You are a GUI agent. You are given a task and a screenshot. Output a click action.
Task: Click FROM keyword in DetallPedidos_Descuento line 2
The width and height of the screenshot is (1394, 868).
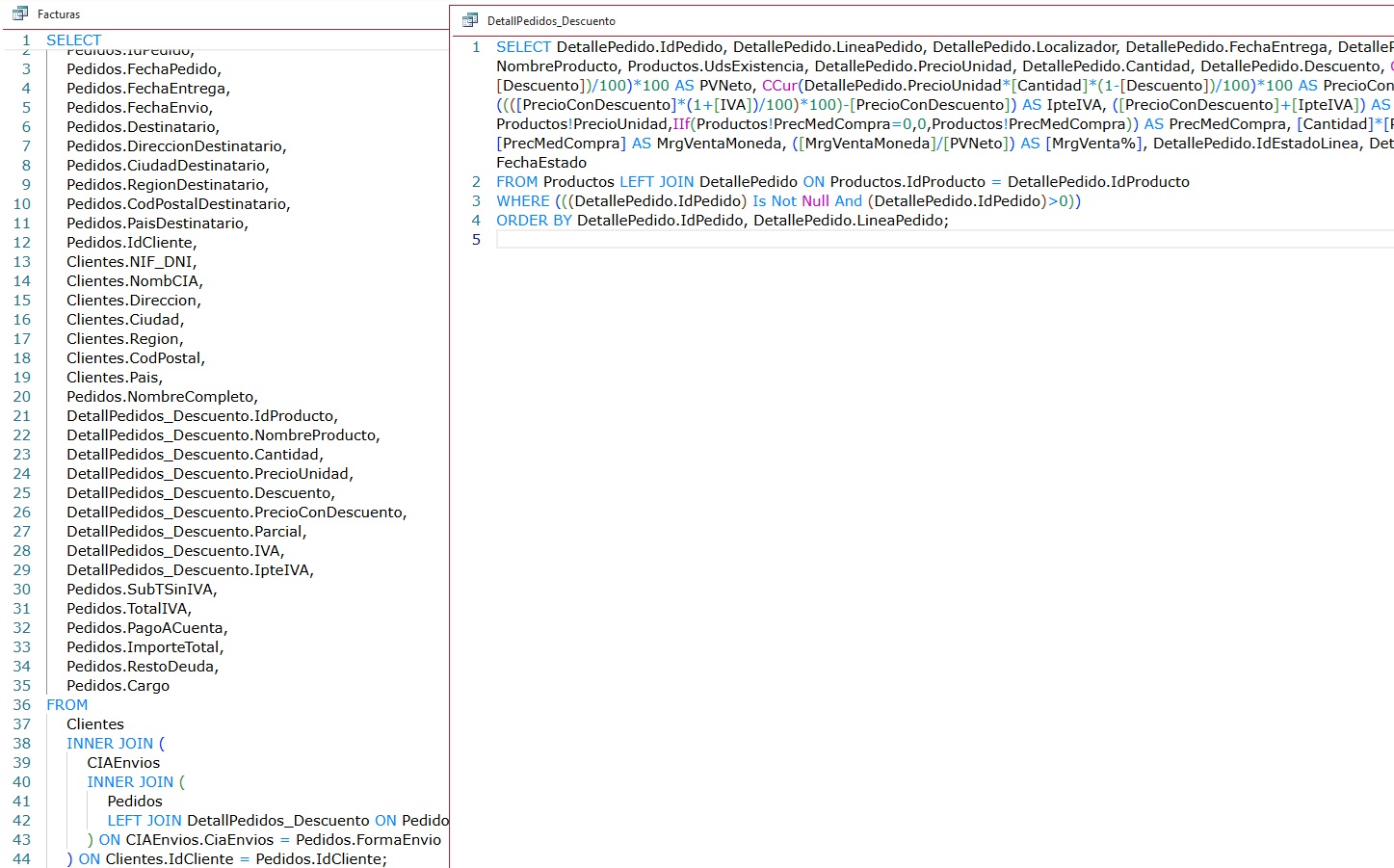pyautogui.click(x=517, y=181)
